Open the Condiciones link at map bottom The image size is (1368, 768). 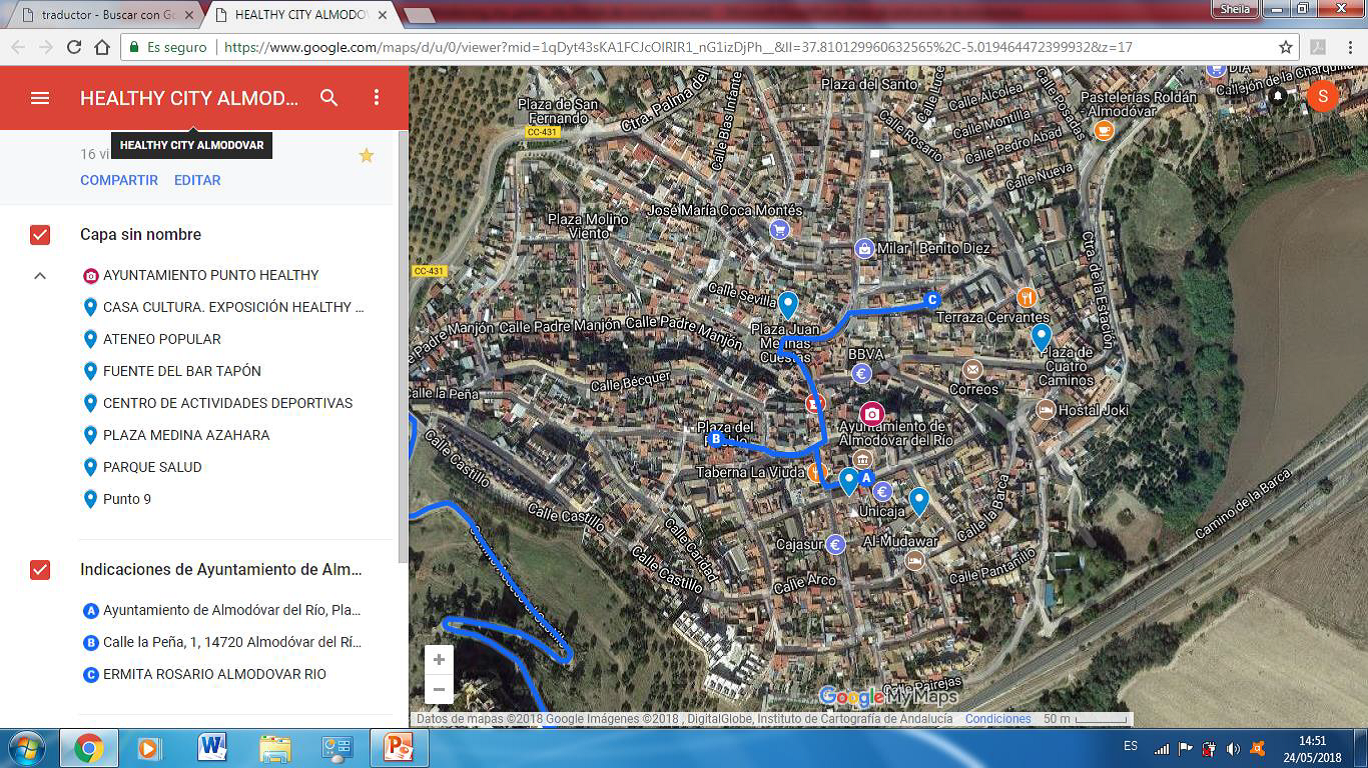[997, 719]
